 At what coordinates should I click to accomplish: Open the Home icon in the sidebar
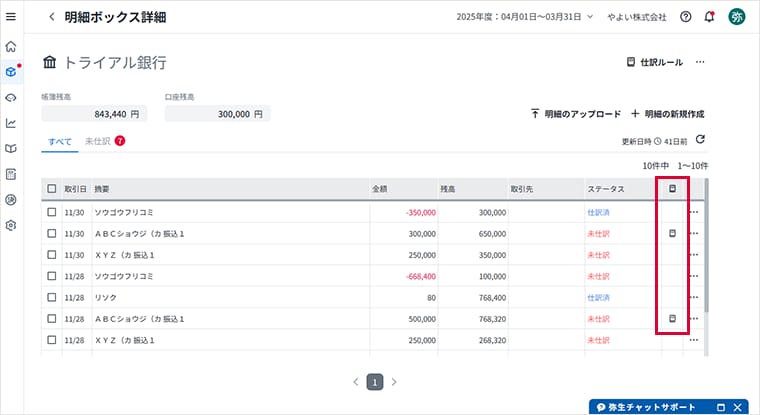tap(11, 46)
